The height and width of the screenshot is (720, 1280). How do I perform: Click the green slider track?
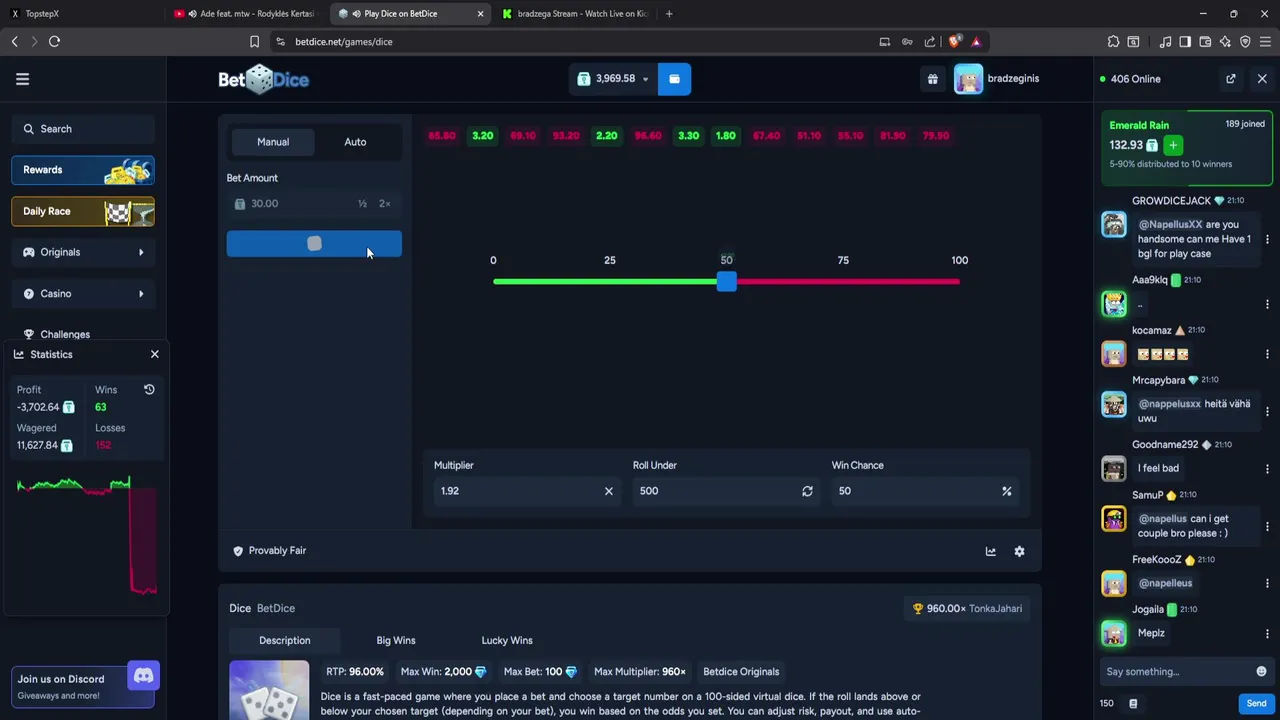click(x=605, y=282)
